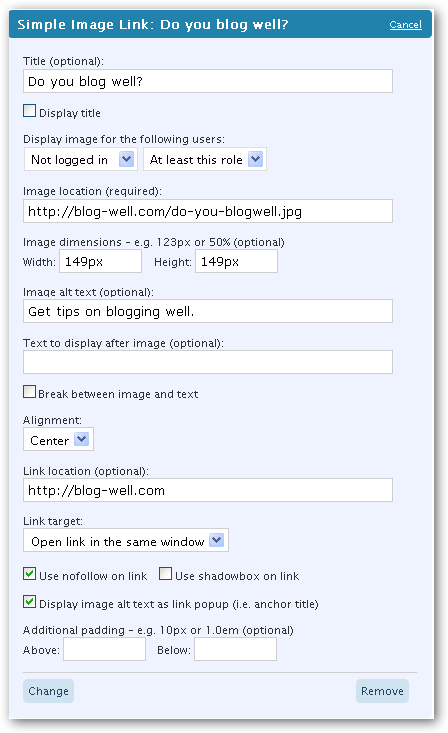Click the Above padding field
The image size is (448, 733).
(104, 650)
